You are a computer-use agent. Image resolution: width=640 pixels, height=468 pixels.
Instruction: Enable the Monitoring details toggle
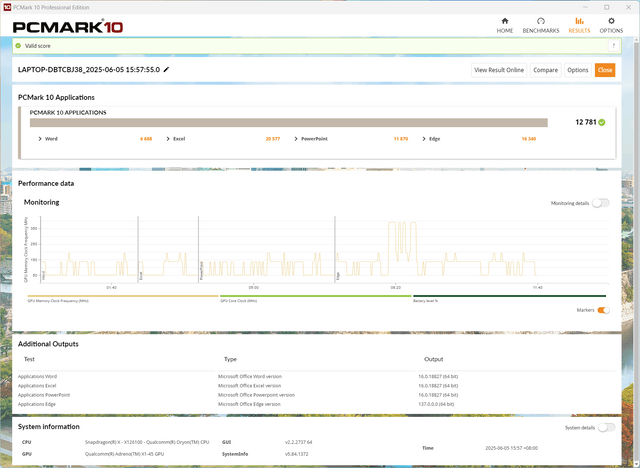600,203
